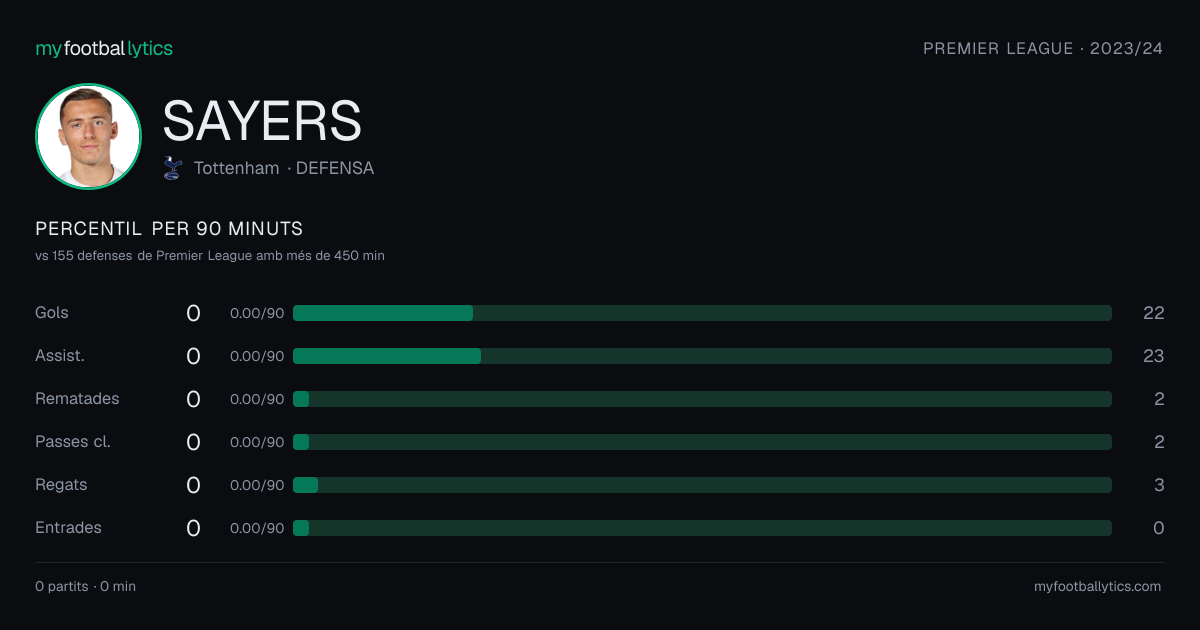1200x630 pixels.
Task: Click the Premier League 2023/24 label
Action: (x=1043, y=48)
